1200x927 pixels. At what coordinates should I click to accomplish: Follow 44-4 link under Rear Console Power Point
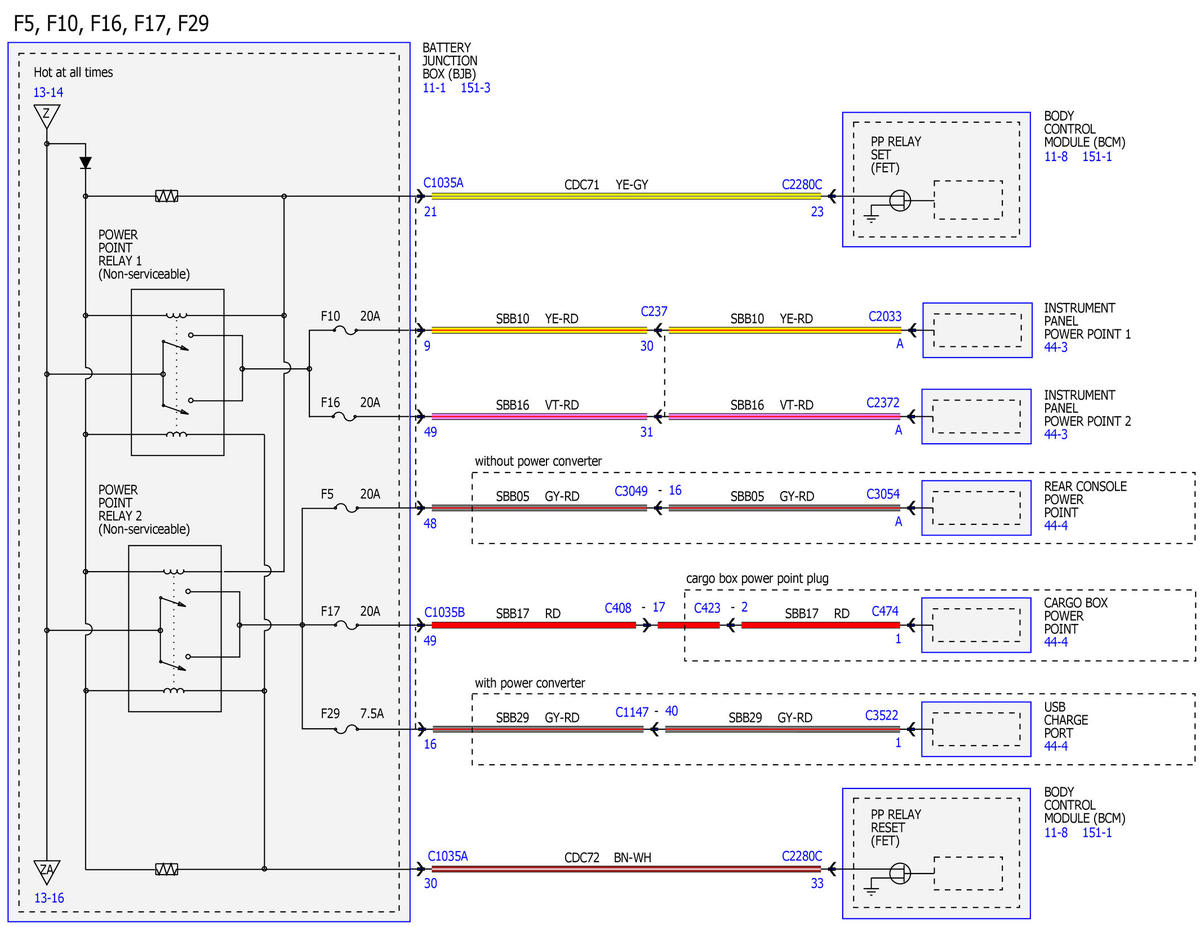(x=1056, y=525)
